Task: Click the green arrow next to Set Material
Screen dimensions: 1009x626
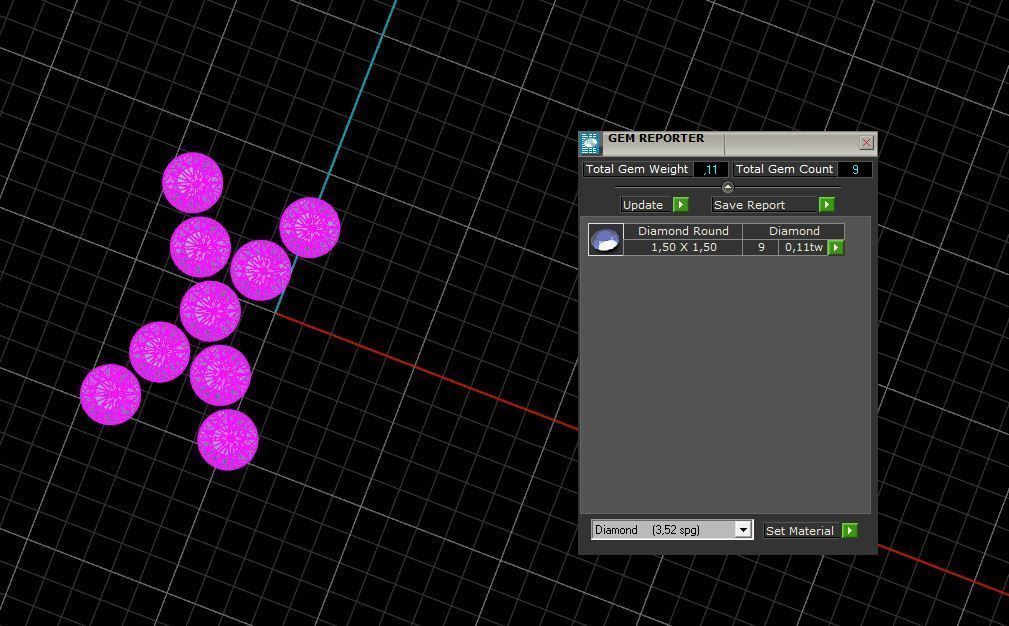Action: point(849,531)
